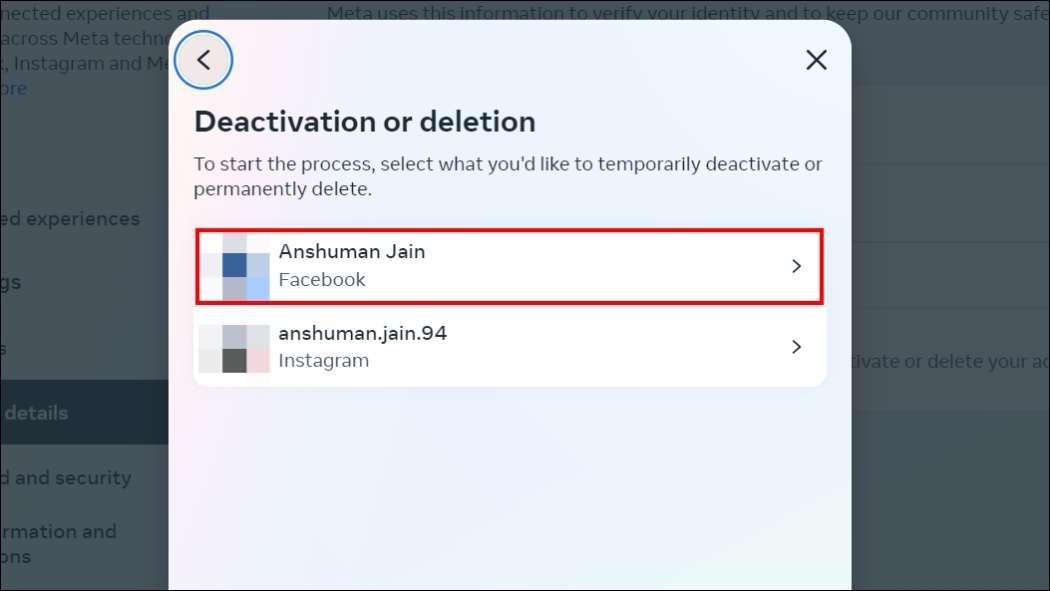Open the information and permissions sidebar item
Screen dimensions: 1050x591
[x=58, y=543]
